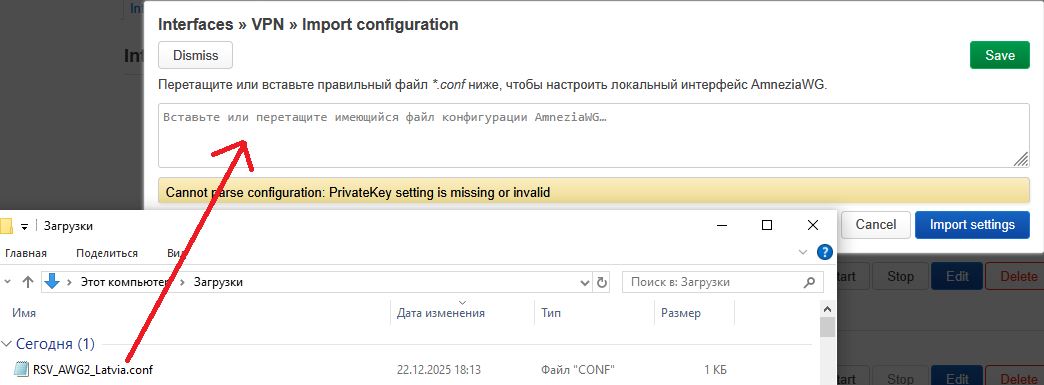The width and height of the screenshot is (1044, 385).
Task: Maximize the Загрузки Explorer window
Action: tap(766, 225)
